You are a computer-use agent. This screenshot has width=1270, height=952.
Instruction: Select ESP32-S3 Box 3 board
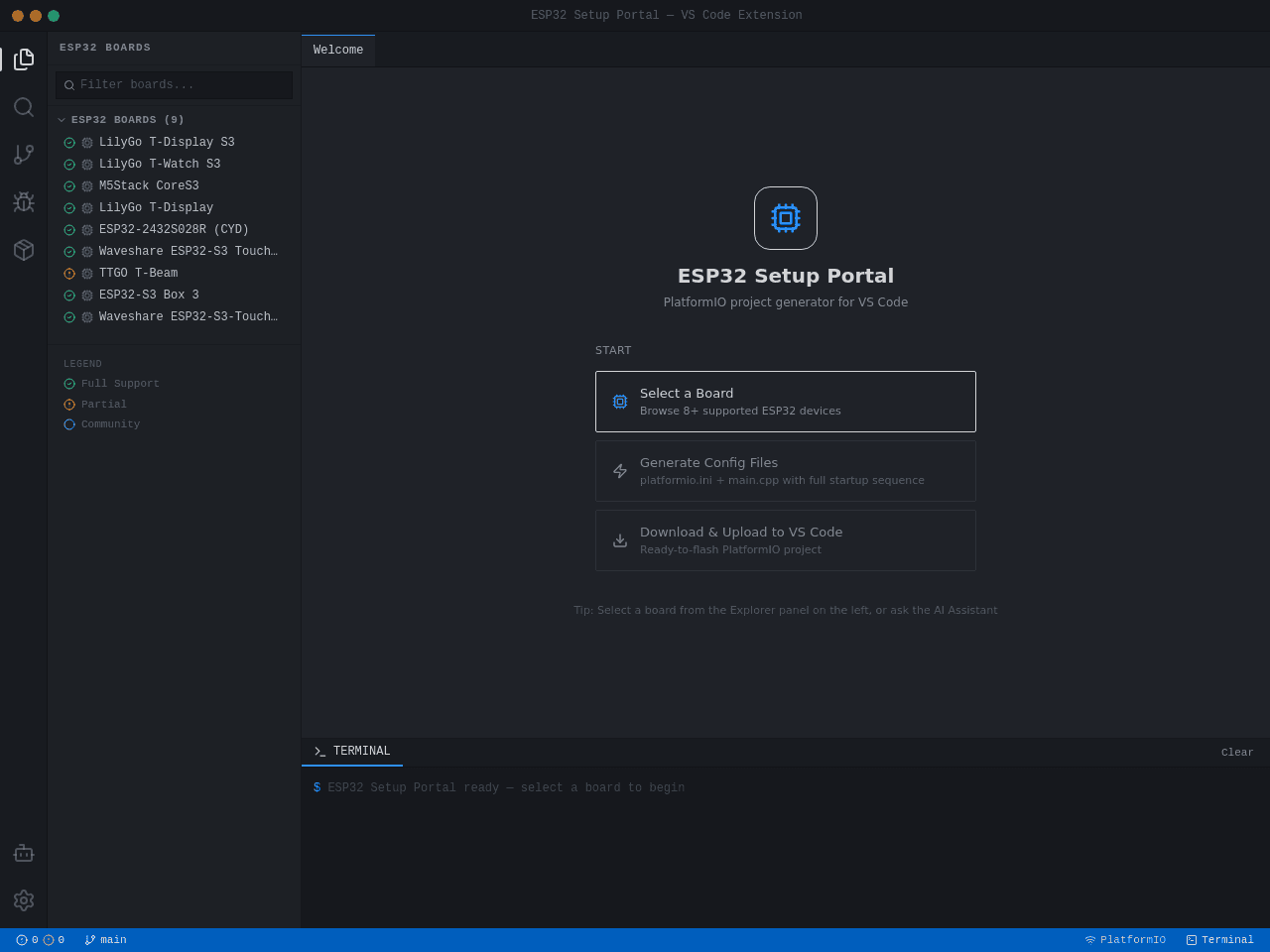click(x=175, y=296)
